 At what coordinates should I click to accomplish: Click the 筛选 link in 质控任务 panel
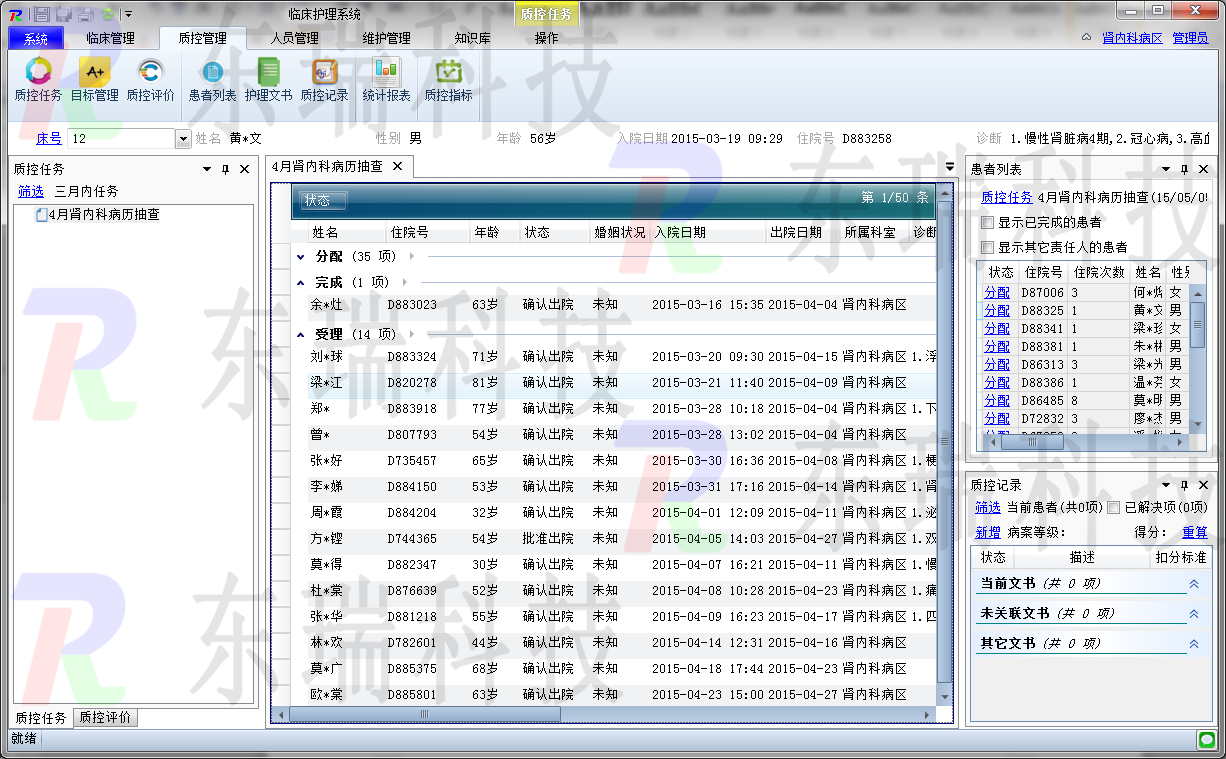point(31,191)
